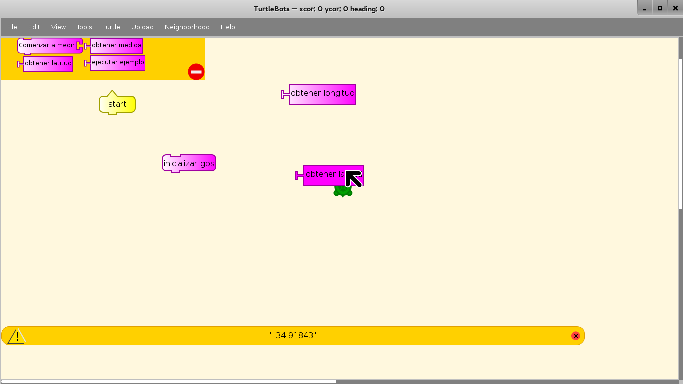Open the Turtle menu

pyautogui.click(x=112, y=27)
